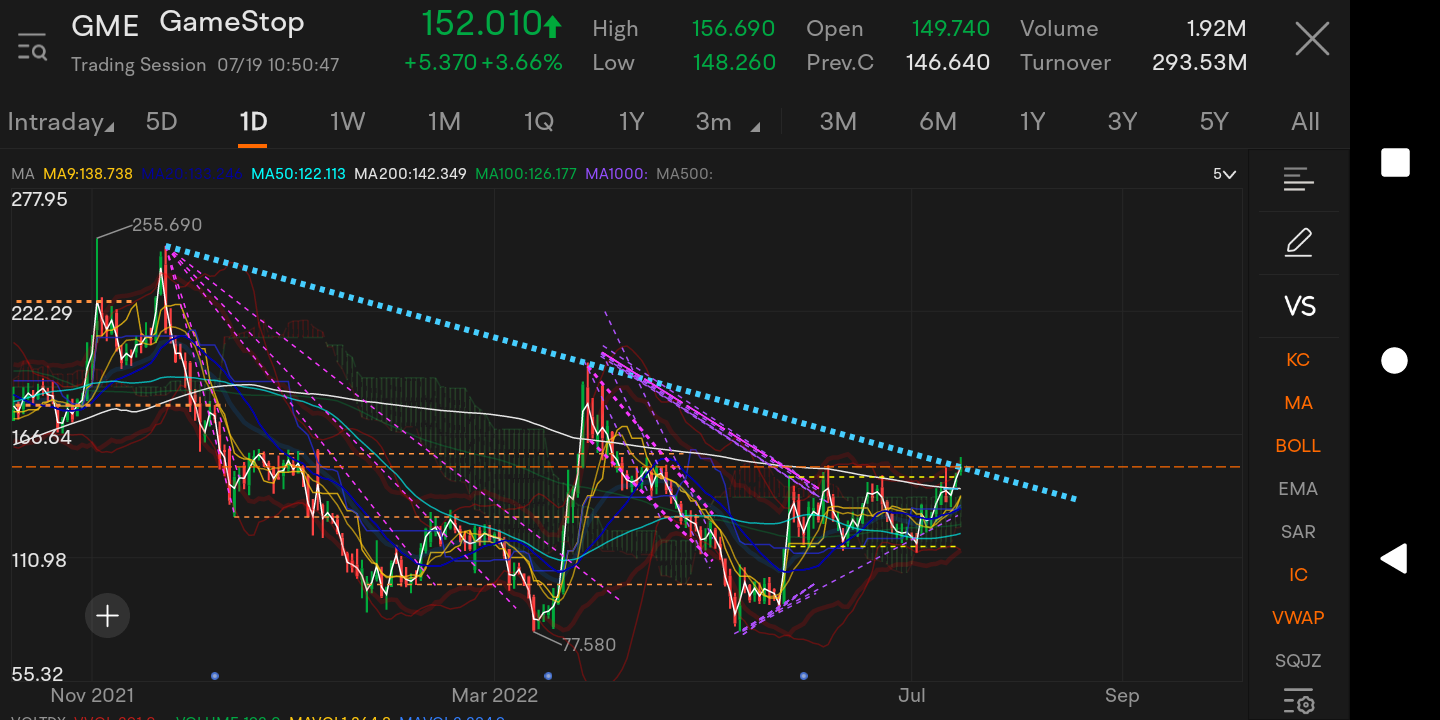The width and height of the screenshot is (1440, 720).
Task: Enable the SAR indicator
Action: click(x=1298, y=532)
